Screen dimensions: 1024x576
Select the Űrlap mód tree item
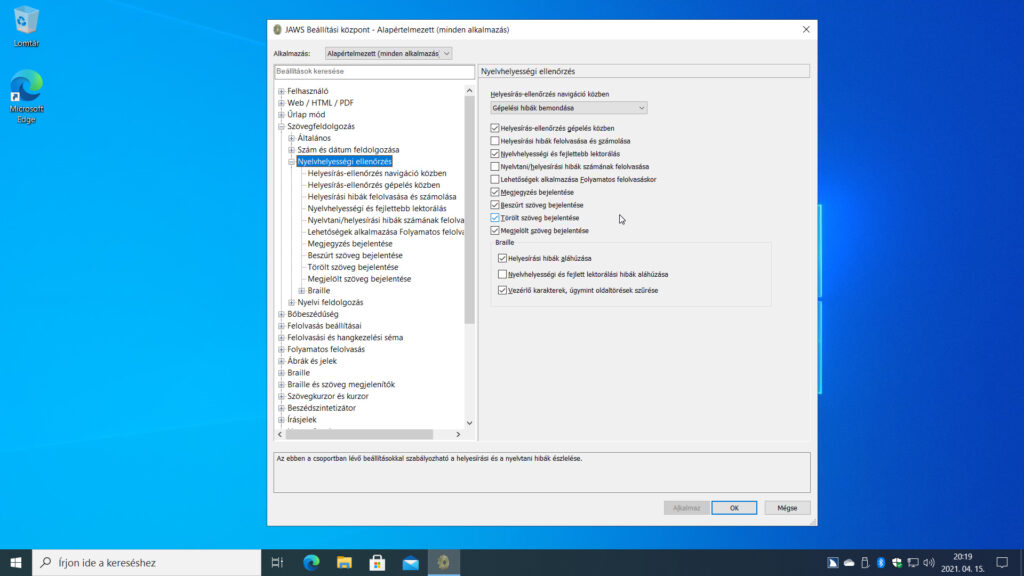tap(306, 115)
